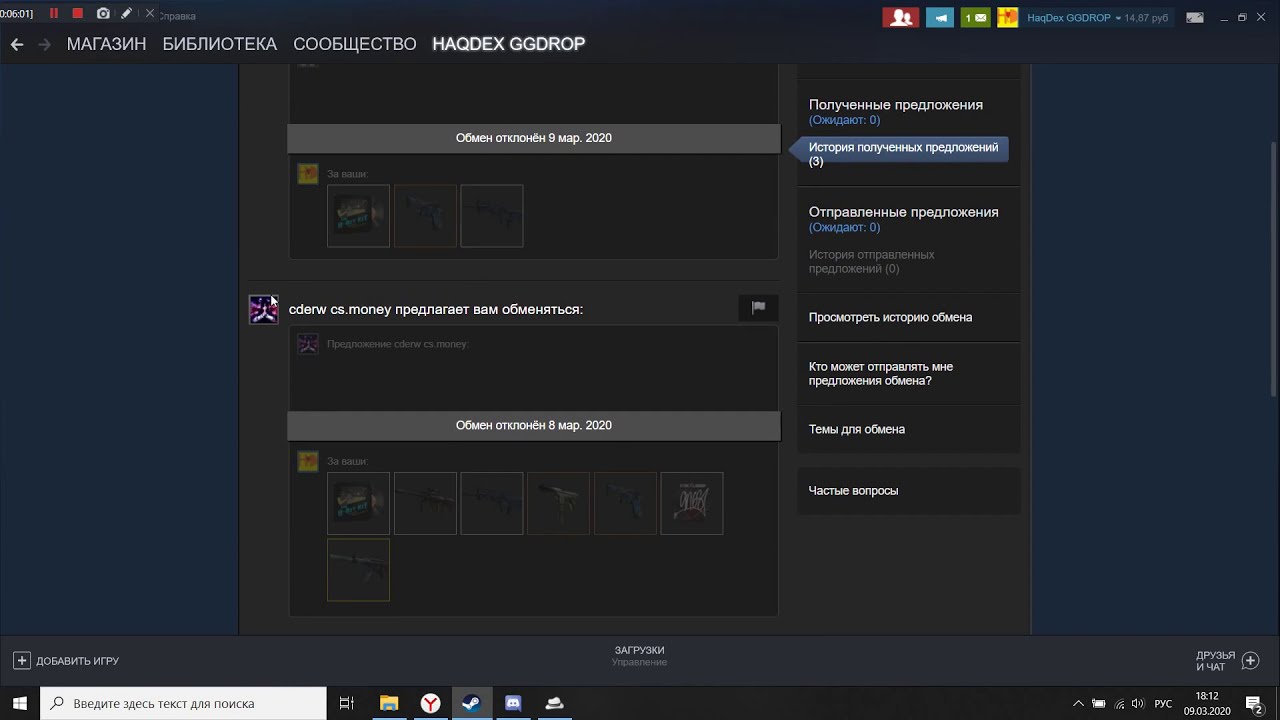Open the БИБЛИОТЕКА tab
This screenshot has width=1280, height=720.
tap(219, 44)
